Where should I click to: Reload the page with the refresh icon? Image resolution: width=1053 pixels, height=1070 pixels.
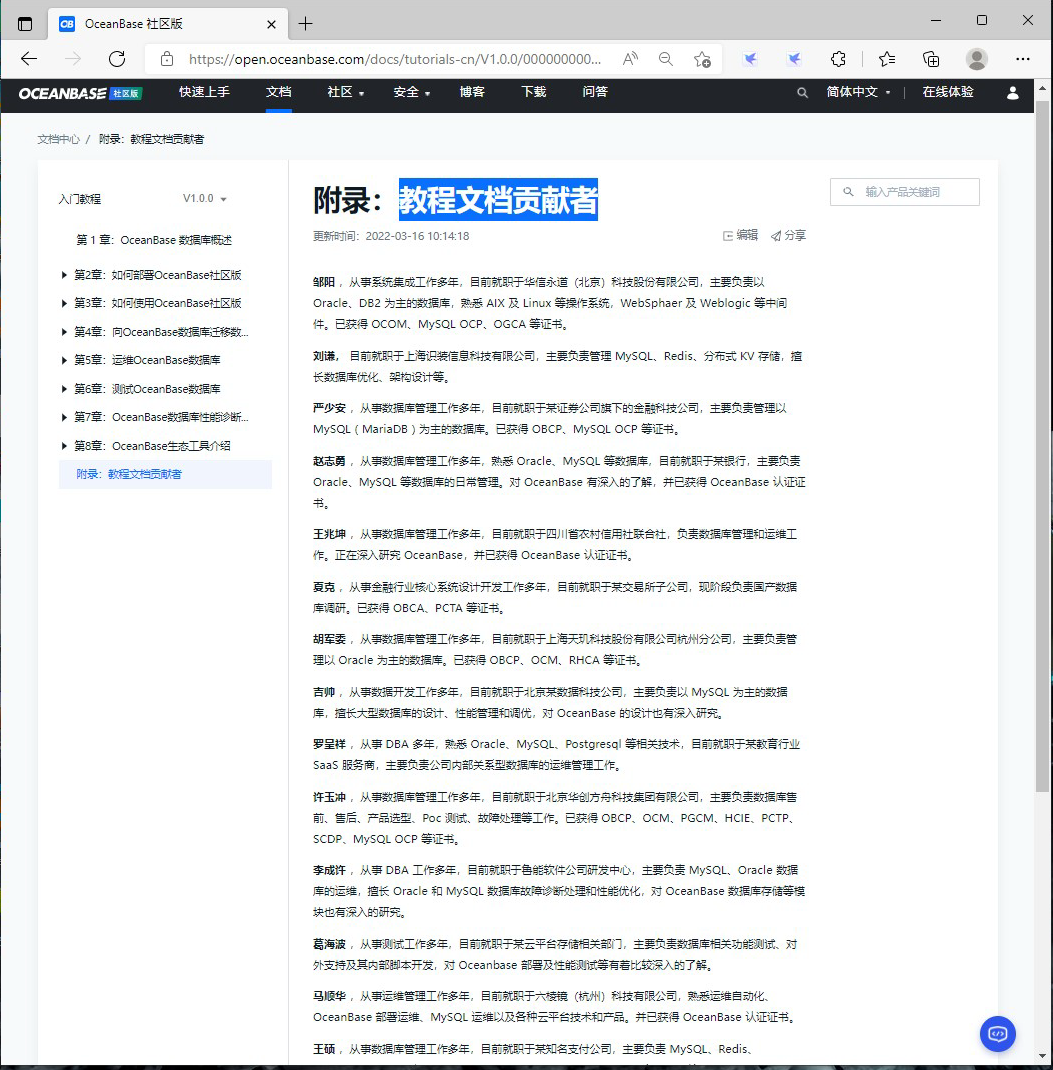point(117,59)
